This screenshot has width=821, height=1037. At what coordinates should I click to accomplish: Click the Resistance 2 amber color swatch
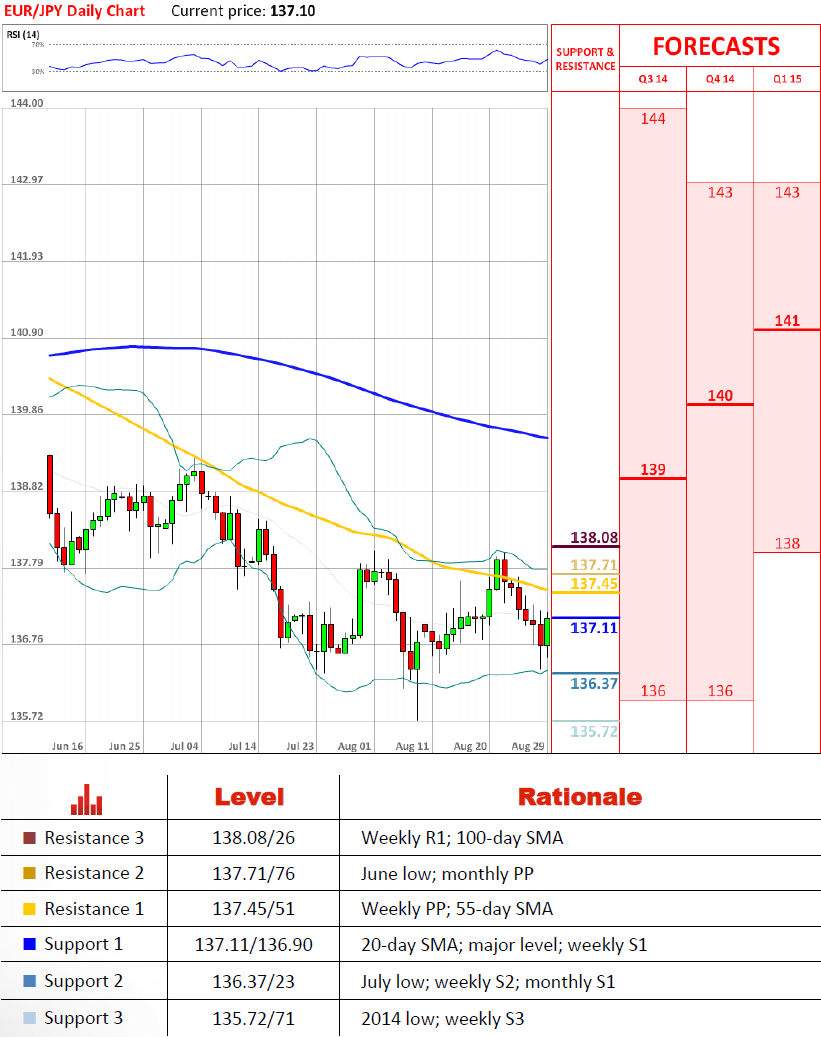[29, 873]
